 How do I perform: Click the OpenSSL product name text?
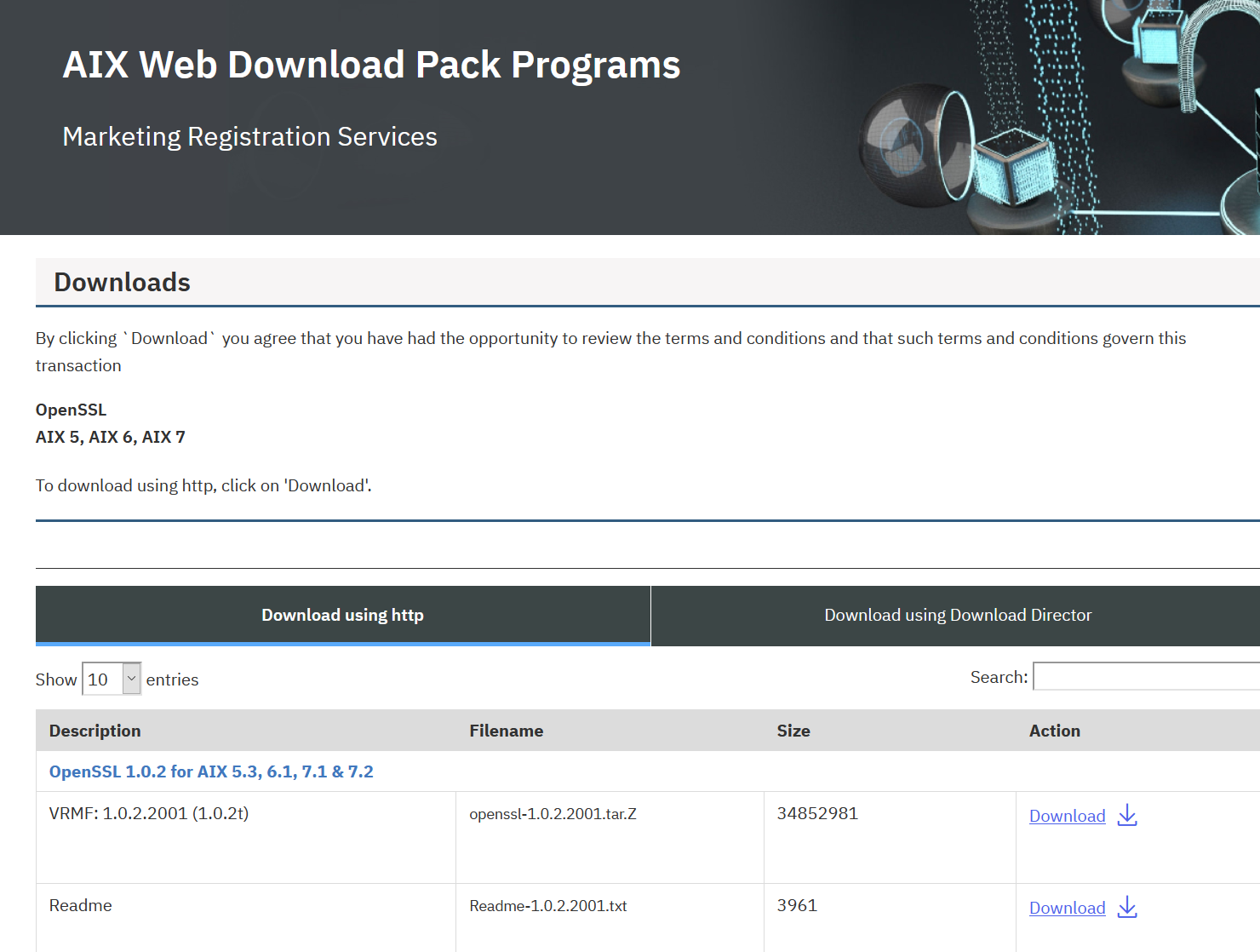click(71, 410)
